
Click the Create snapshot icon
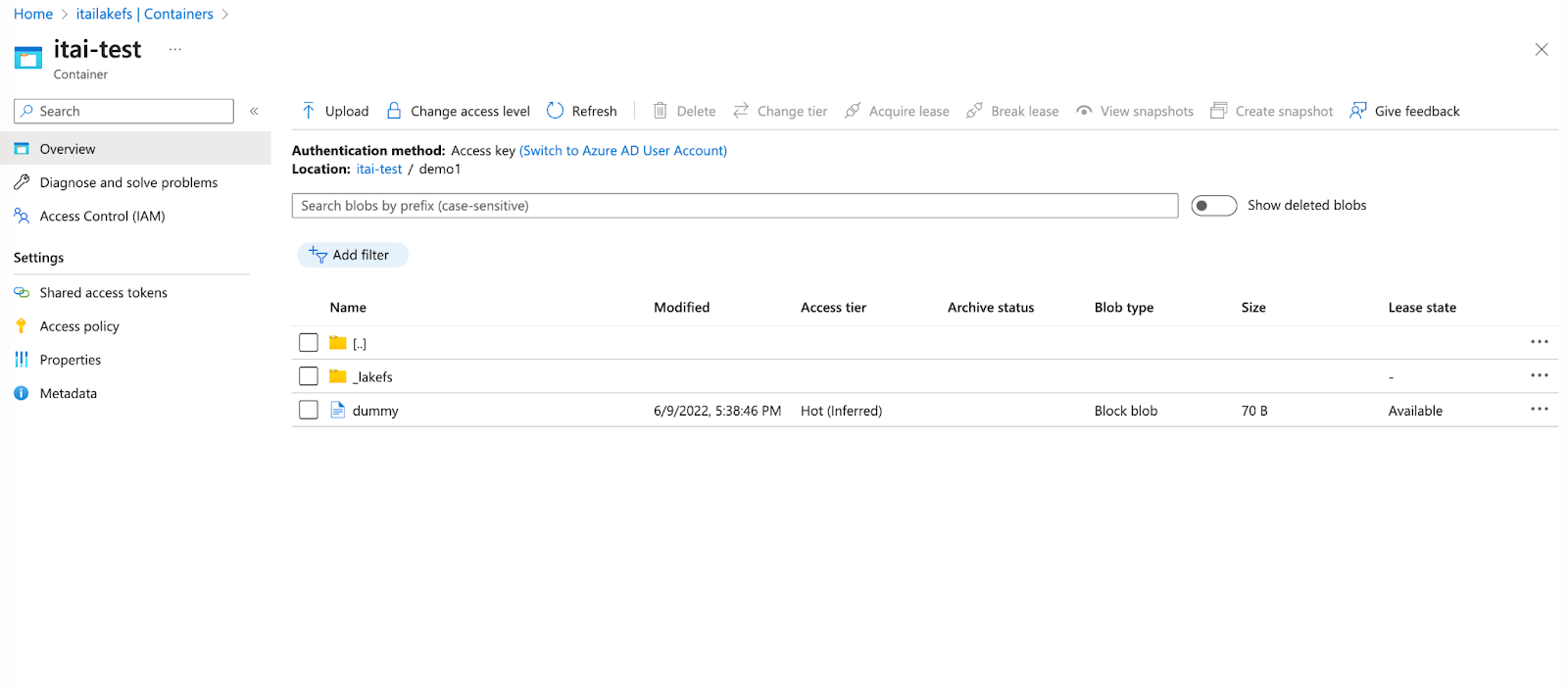[1219, 111]
